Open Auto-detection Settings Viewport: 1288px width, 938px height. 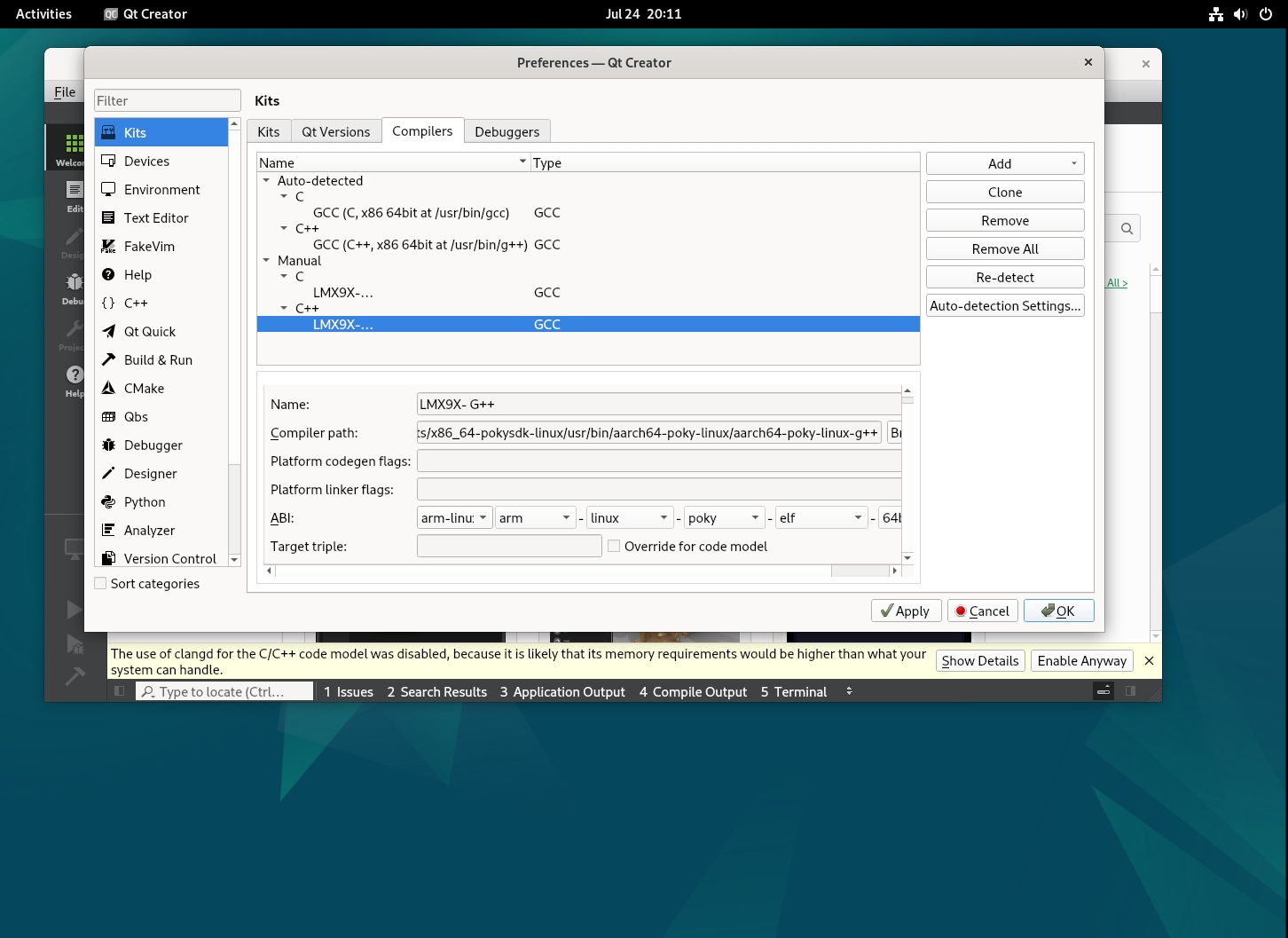pyautogui.click(x=1005, y=305)
